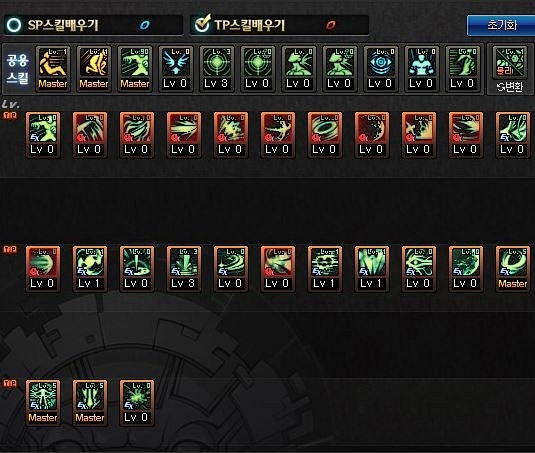Viewport: 535px width, 453px height.
Task: Click the Lv 3 EX skill in third row
Action: pyautogui.click(x=184, y=269)
